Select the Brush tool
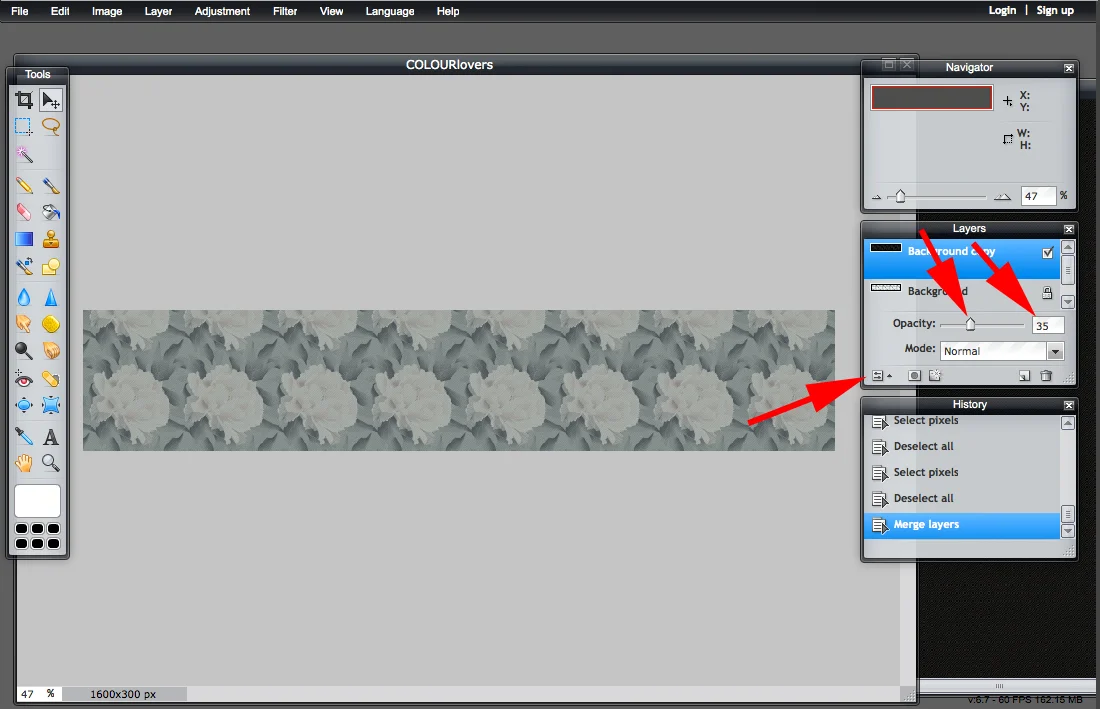The image size is (1100, 709). tap(51, 185)
